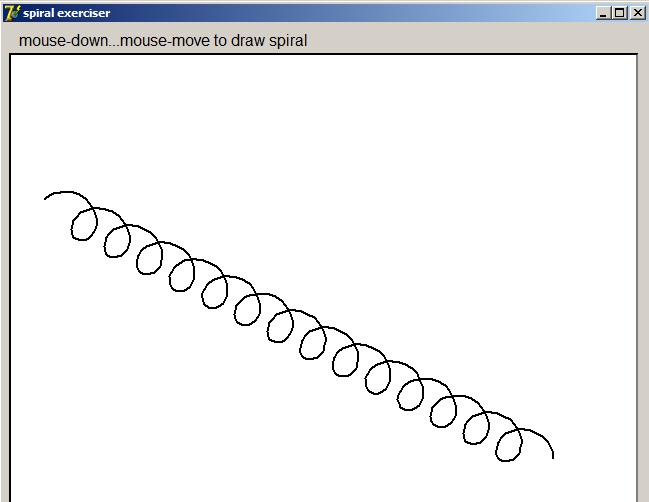Click the Tk feather icon in title bar
Viewport: 649px width, 502px height.
[11, 13]
